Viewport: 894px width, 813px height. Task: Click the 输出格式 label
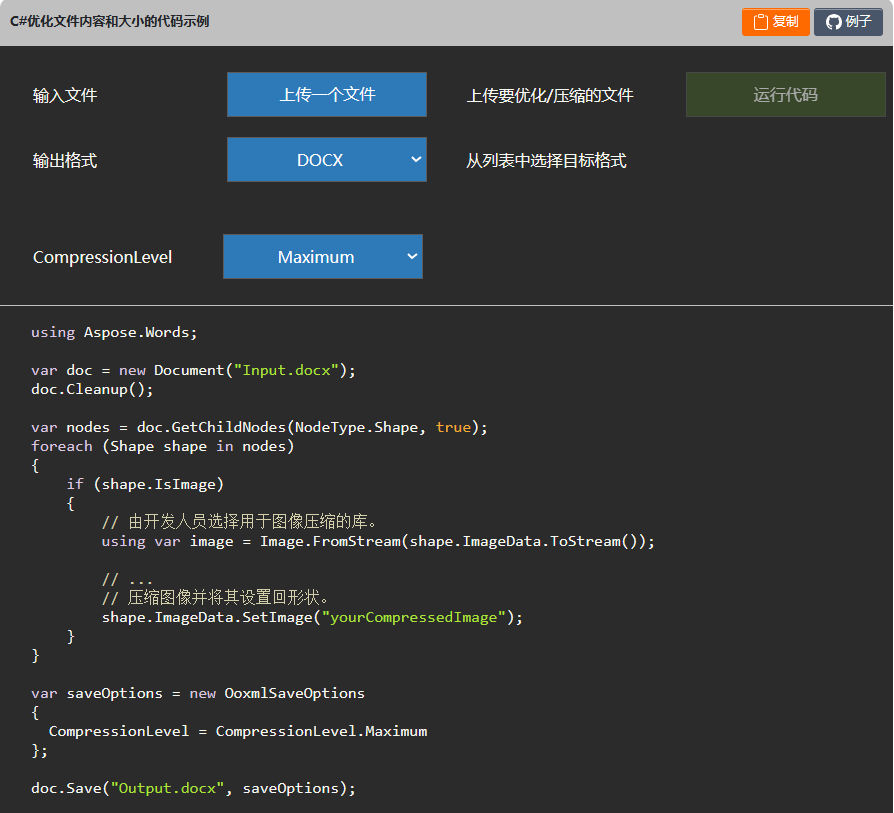65,161
